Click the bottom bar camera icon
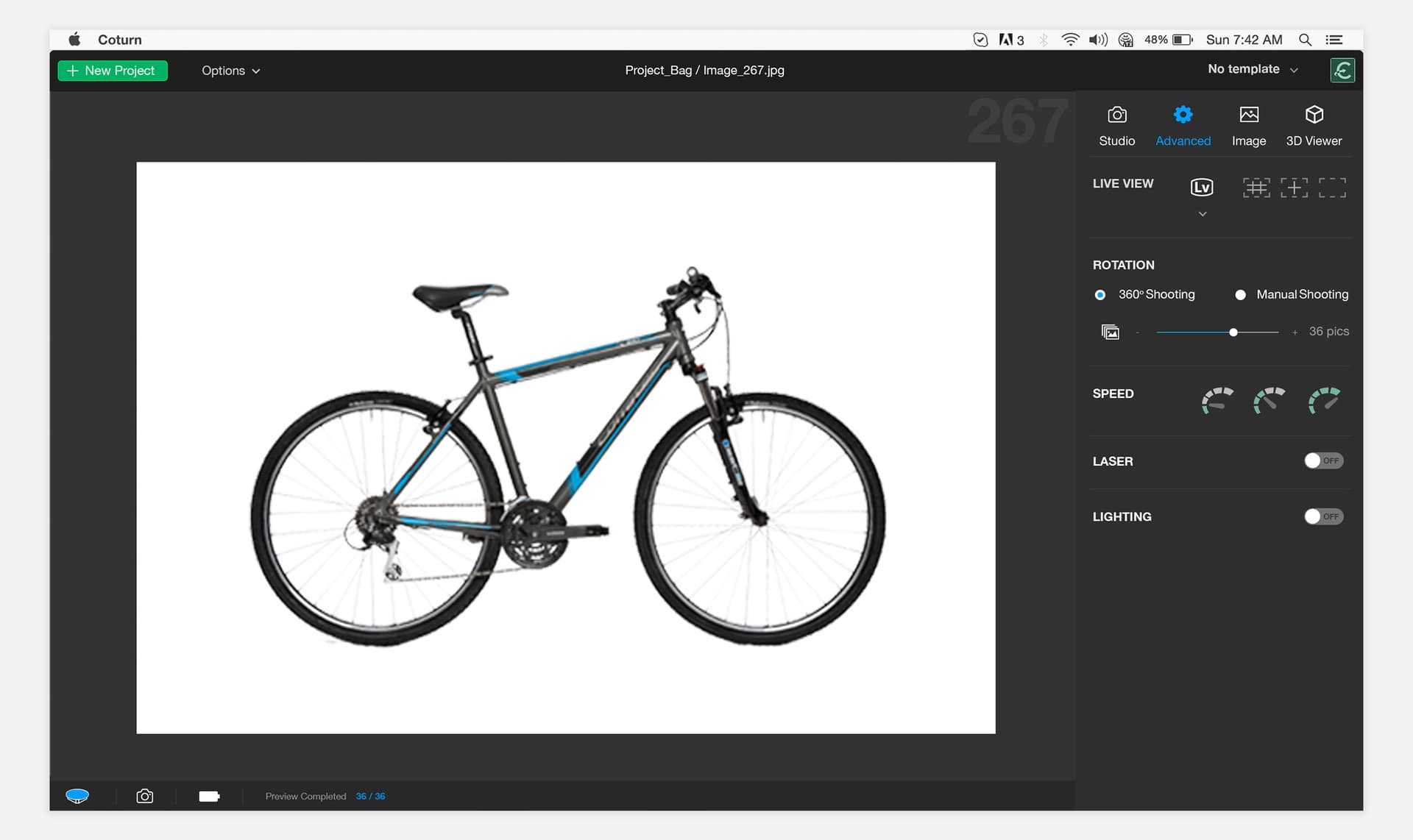The image size is (1413, 840). point(145,796)
